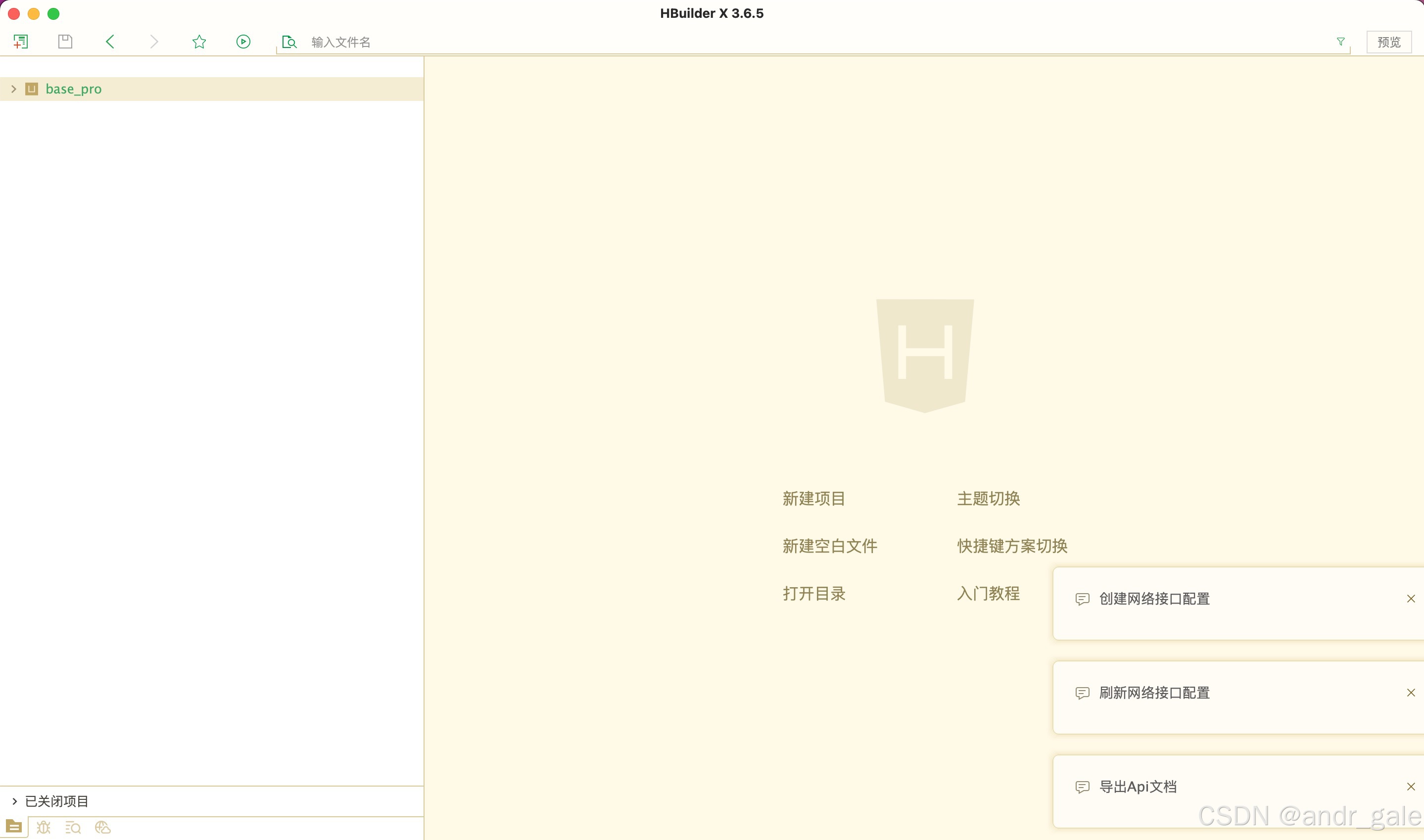Image resolution: width=1424 pixels, height=840 pixels.
Task: Open 主题切换 to switch themes
Action: (x=988, y=499)
